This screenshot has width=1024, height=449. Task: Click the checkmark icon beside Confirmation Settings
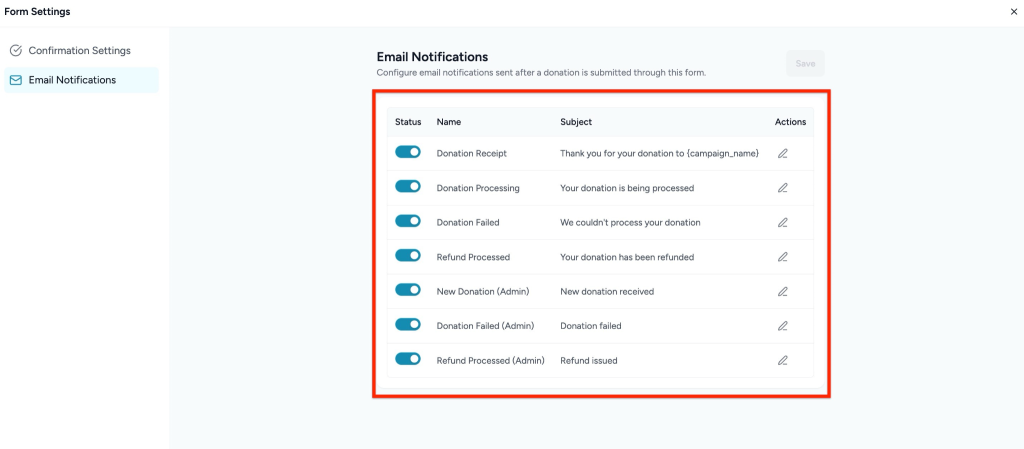click(x=16, y=51)
